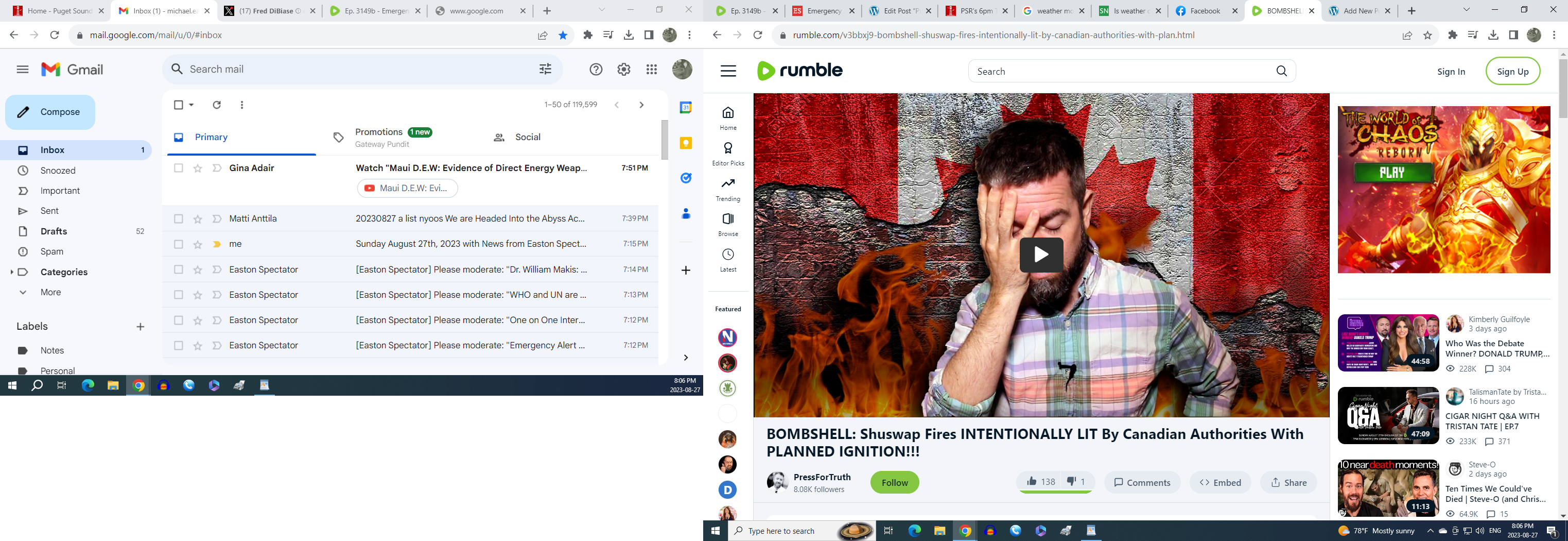
Task: Refresh the Gmail inbox list
Action: pos(216,105)
